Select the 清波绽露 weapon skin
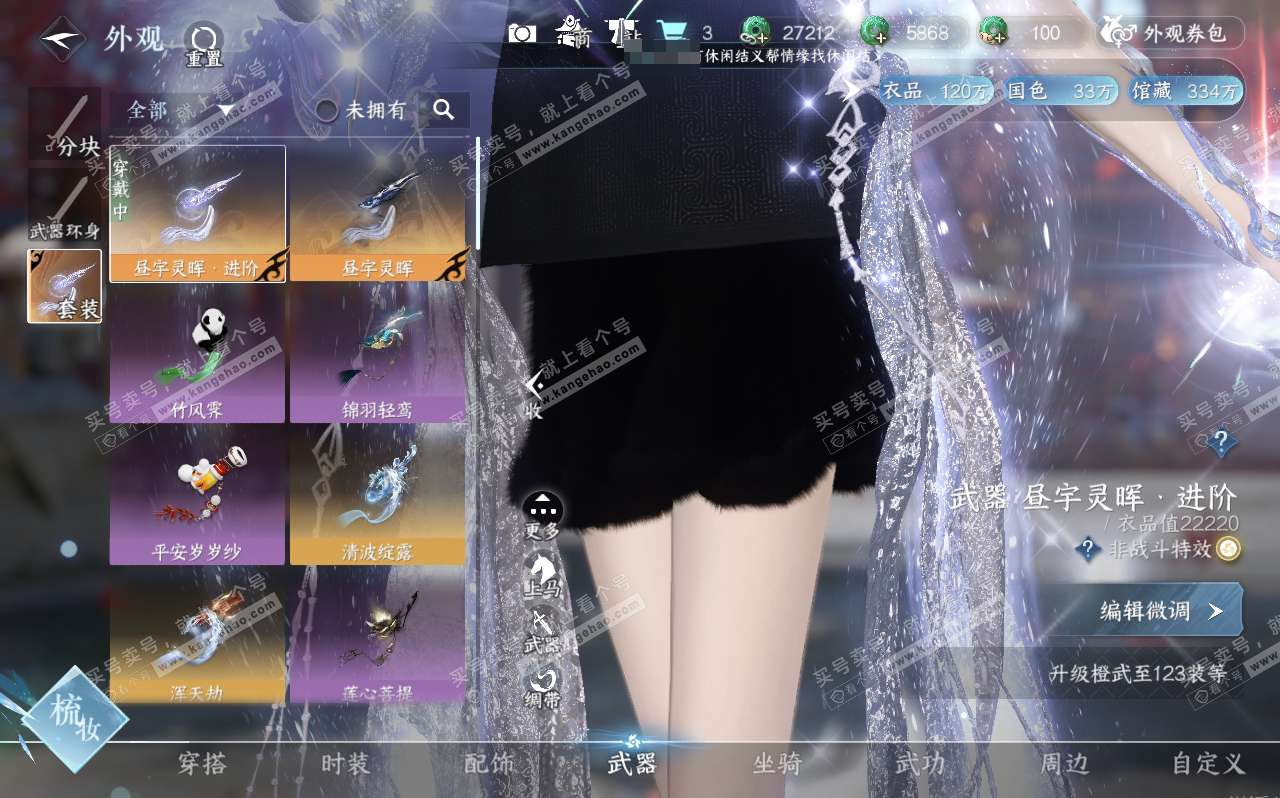The width and height of the screenshot is (1280, 798). 377,497
